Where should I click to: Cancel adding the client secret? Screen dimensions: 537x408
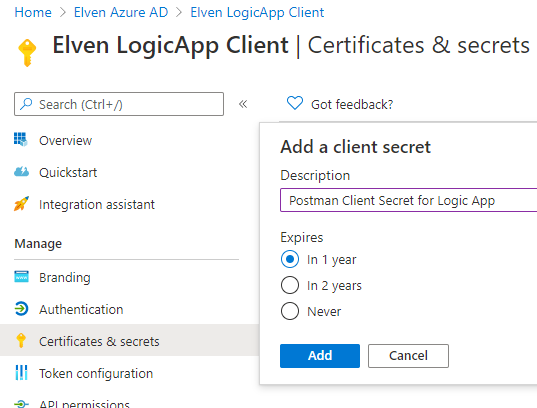[x=408, y=356]
